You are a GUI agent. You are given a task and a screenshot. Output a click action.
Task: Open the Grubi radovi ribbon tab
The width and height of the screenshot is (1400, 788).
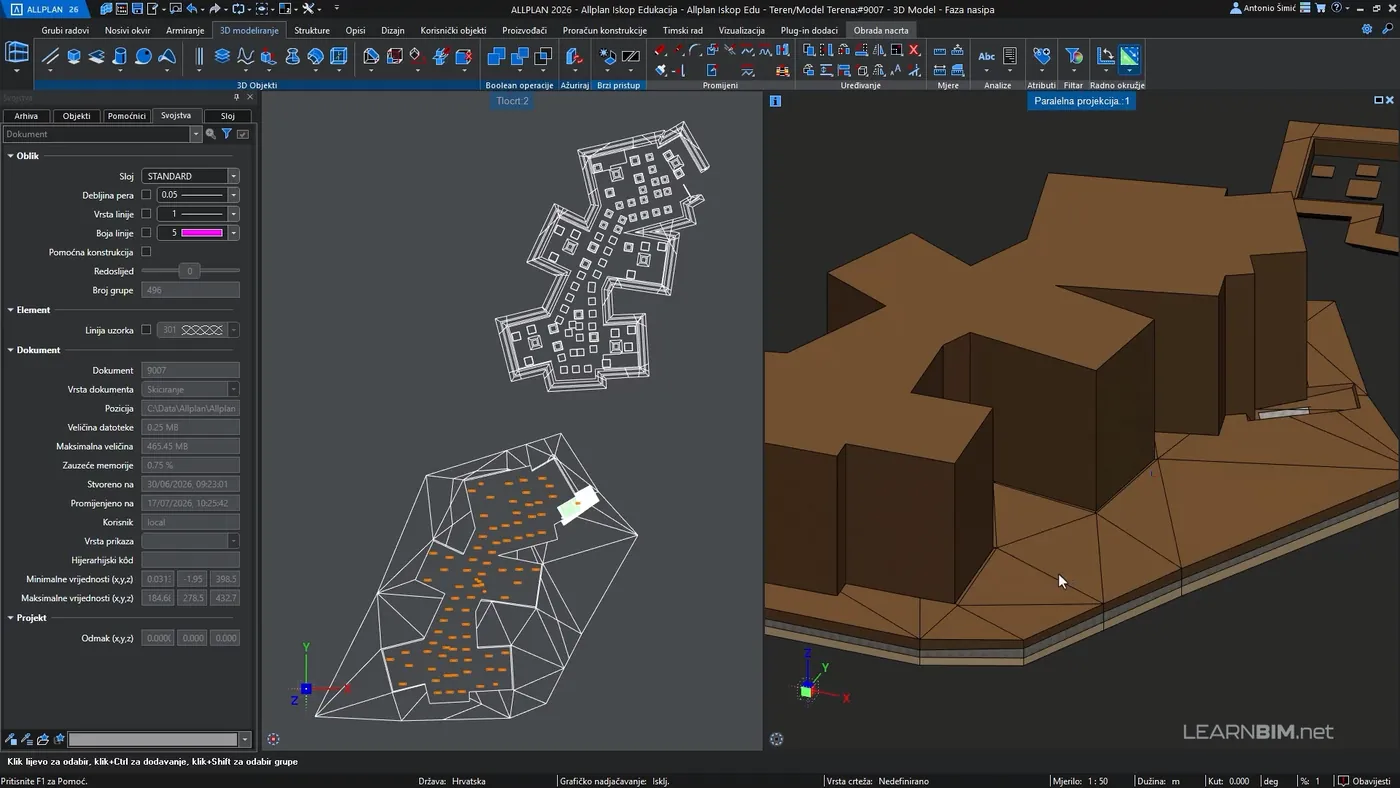(65, 30)
